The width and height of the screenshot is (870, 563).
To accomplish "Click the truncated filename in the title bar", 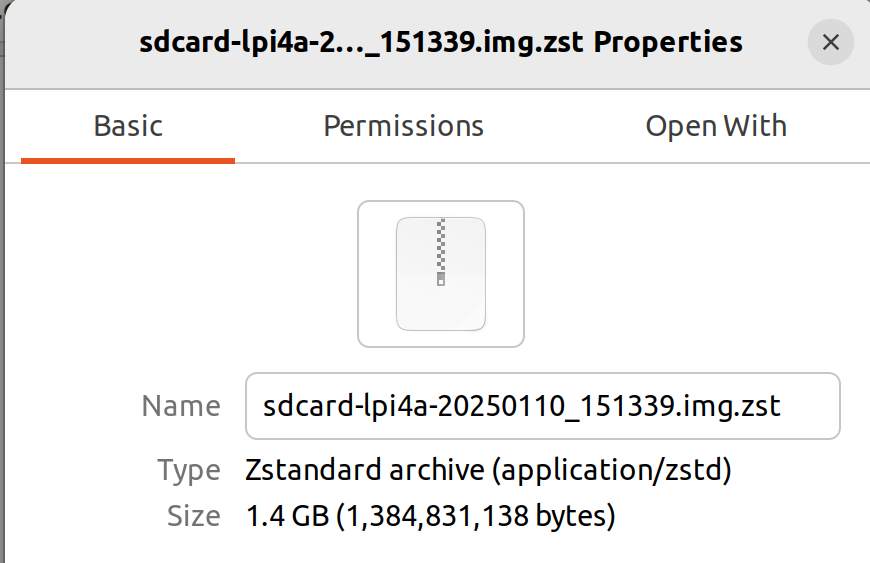I will pos(361,43).
